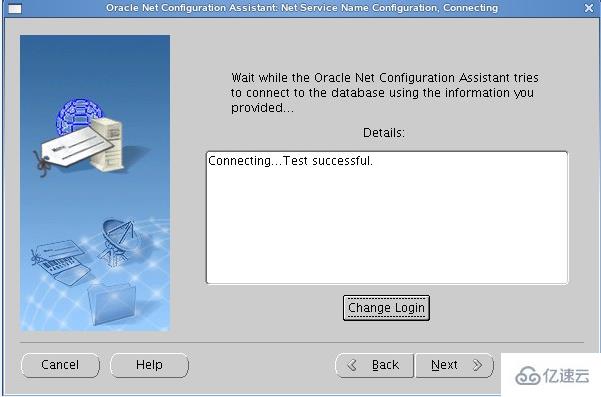Viewport: 601px width, 397px height.
Task: Return with the Back button
Action: click(x=374, y=365)
